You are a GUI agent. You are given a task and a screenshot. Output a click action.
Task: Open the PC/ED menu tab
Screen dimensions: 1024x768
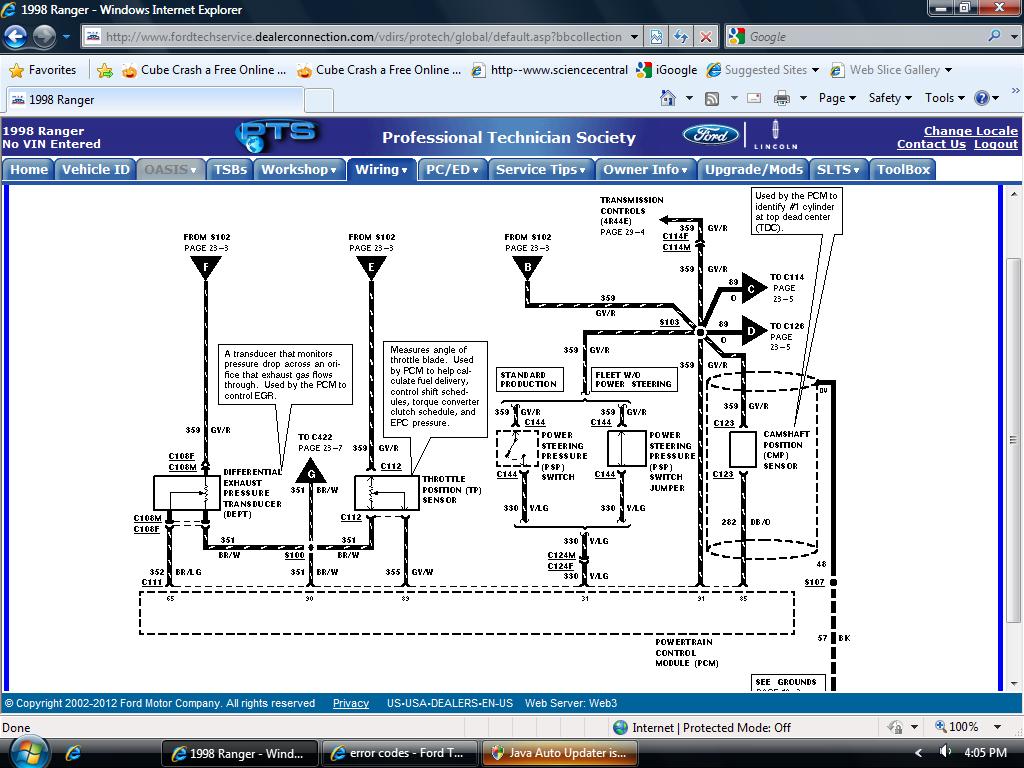[x=452, y=169]
